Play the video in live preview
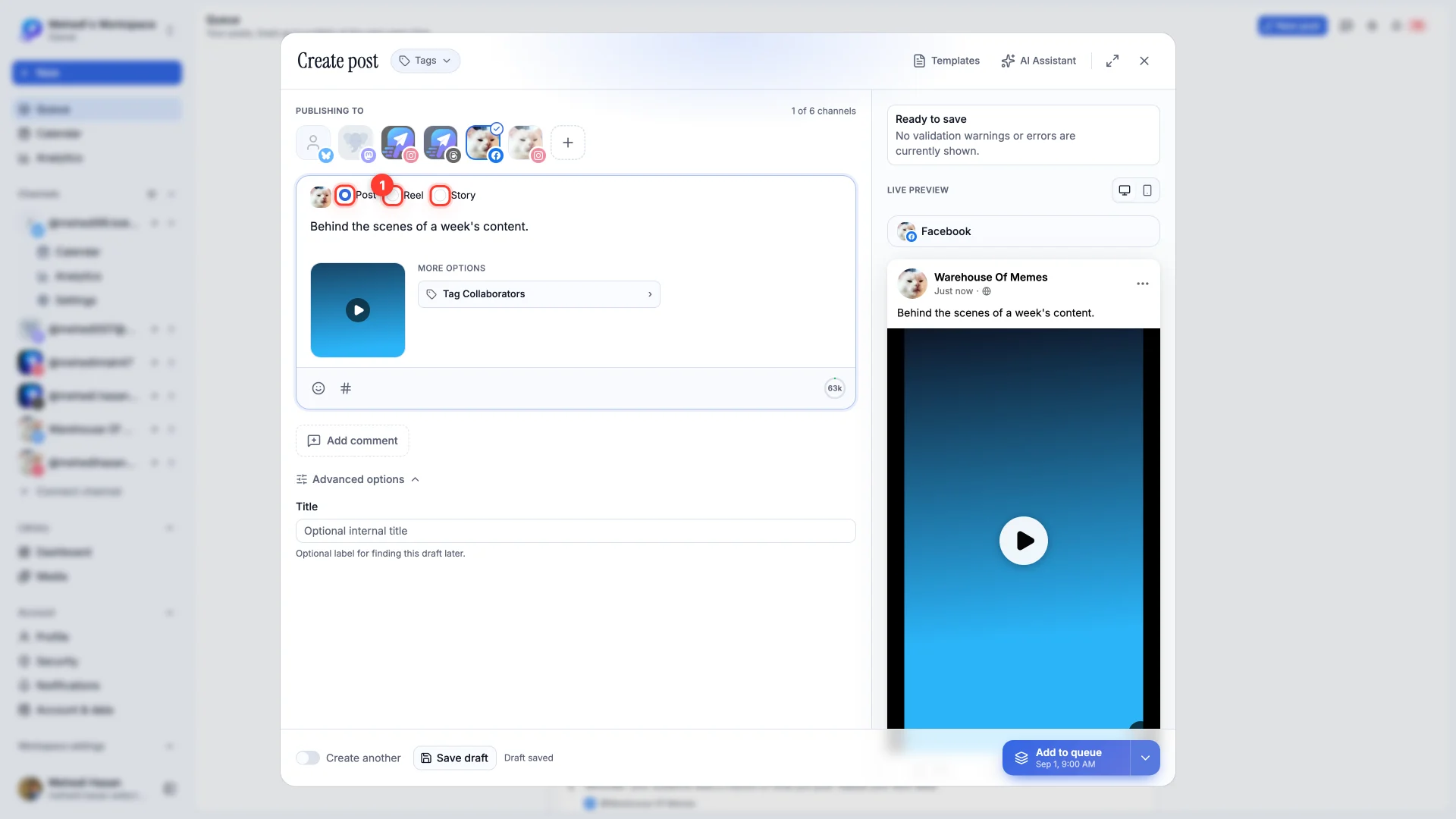This screenshot has width=1456, height=819. [1024, 541]
